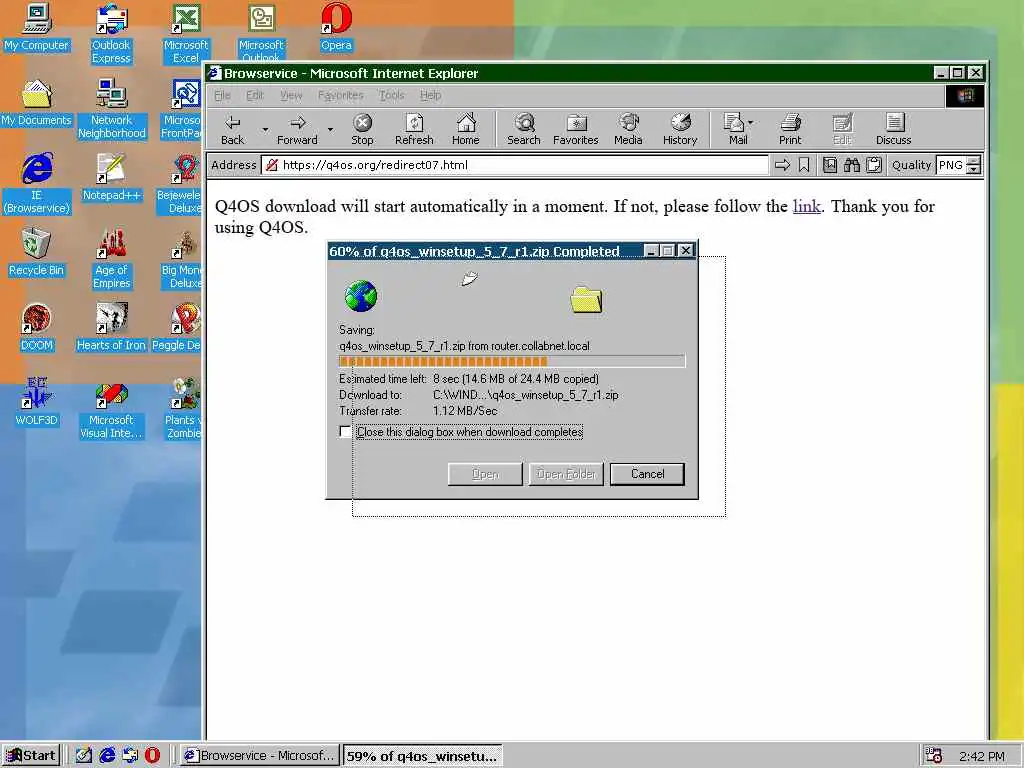Click the taskbar clock showing 2:42 PM
This screenshot has height=768, width=1024.
[982, 756]
